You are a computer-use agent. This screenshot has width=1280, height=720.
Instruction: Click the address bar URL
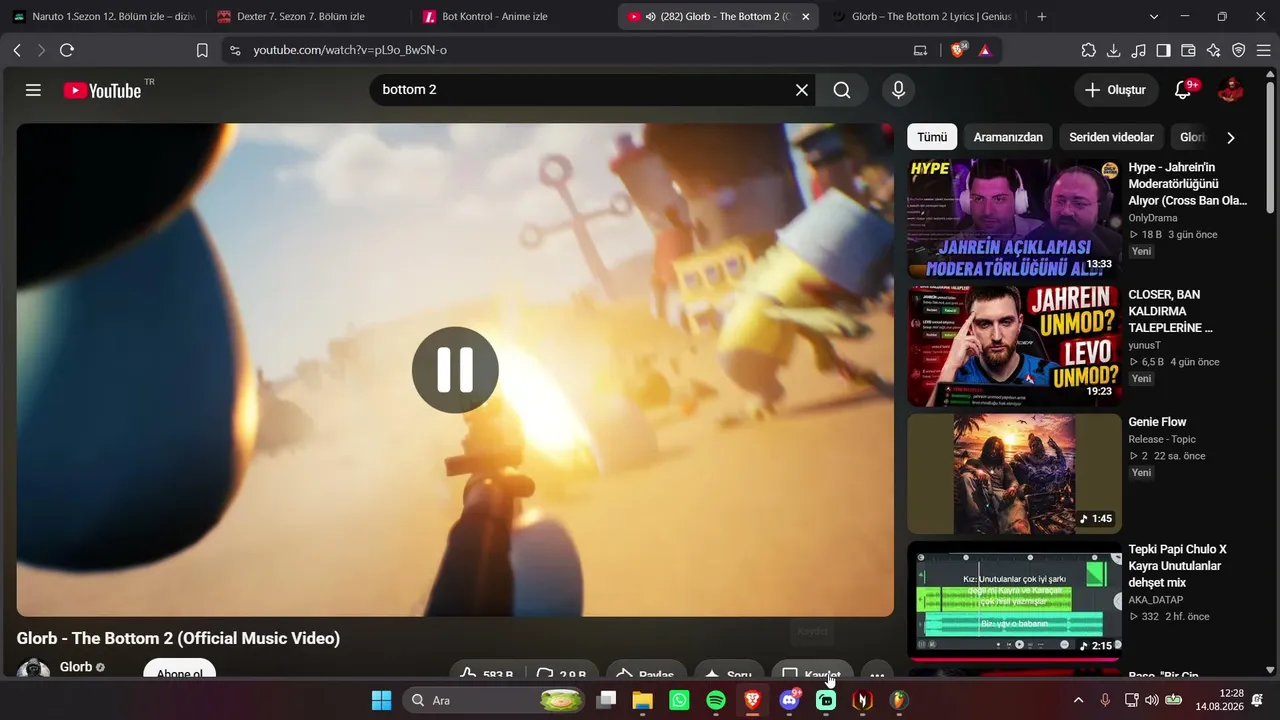click(x=349, y=50)
